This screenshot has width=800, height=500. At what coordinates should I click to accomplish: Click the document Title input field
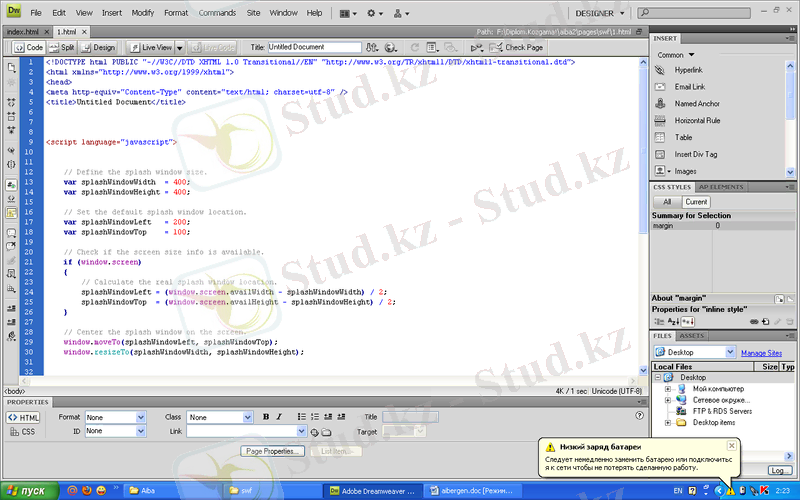(314, 47)
